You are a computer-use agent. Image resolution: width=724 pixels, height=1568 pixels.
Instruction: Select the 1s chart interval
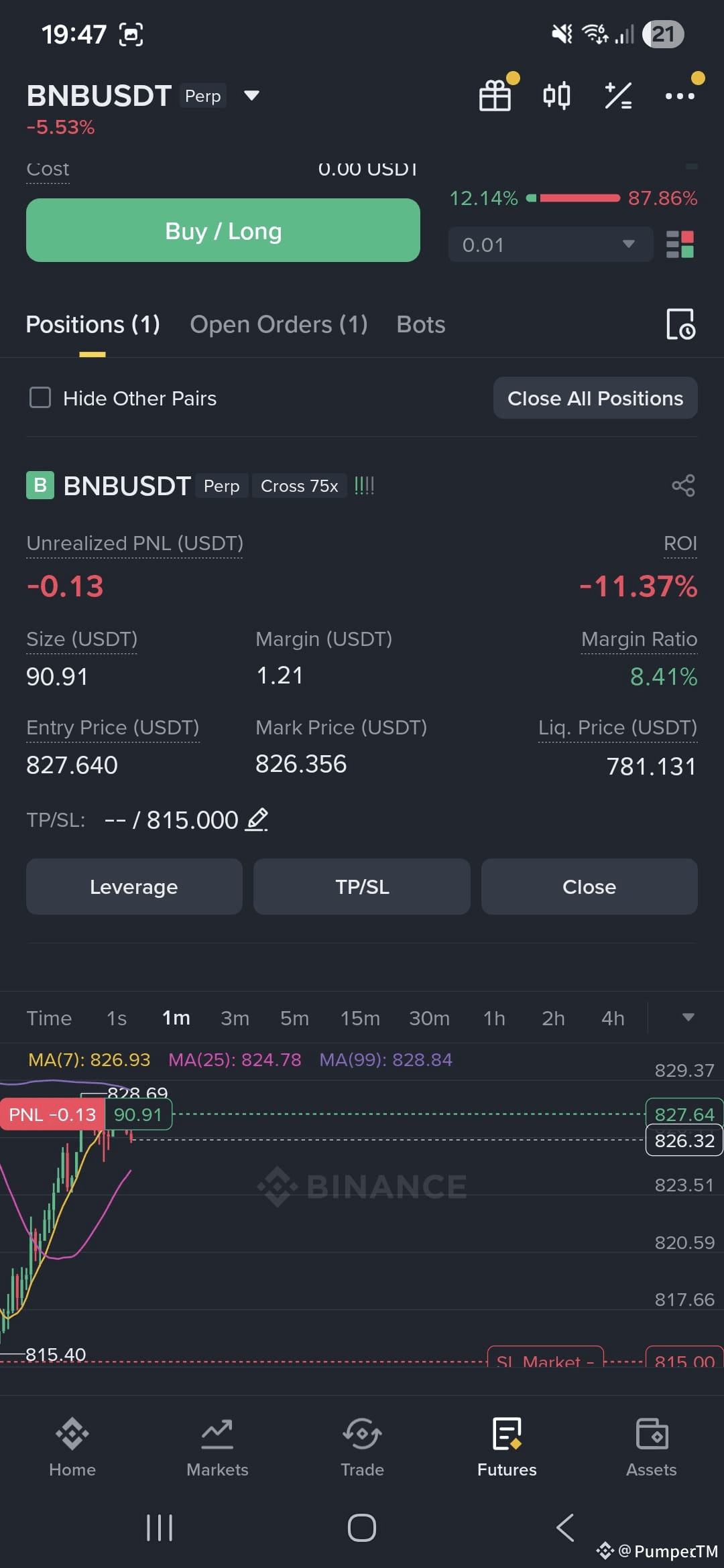pos(117,1018)
